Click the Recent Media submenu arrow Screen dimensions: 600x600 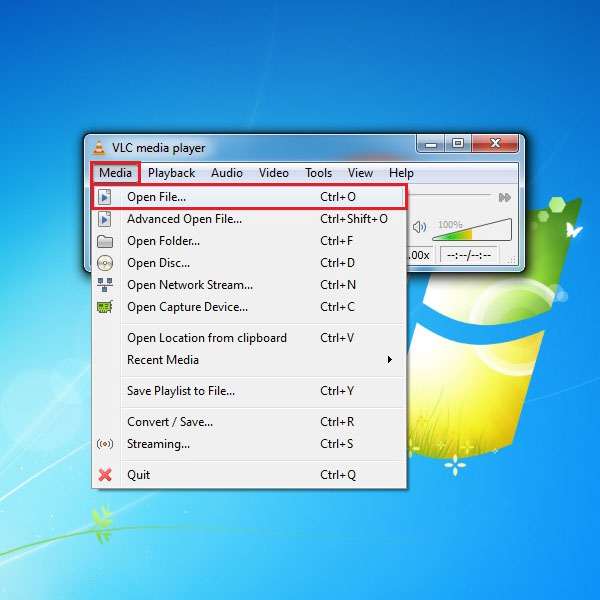[390, 360]
